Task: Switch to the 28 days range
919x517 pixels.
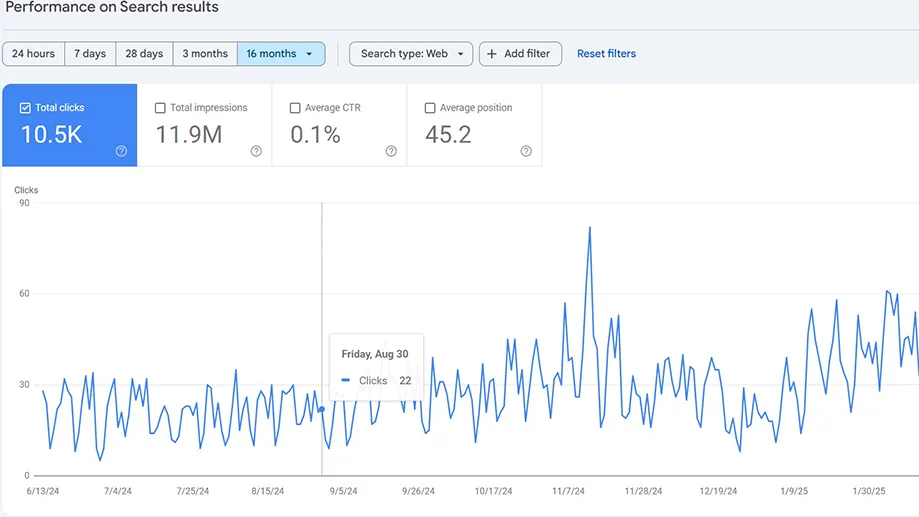Action: click(145, 54)
